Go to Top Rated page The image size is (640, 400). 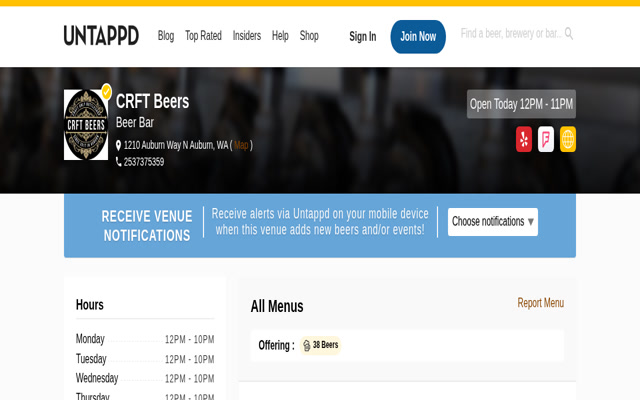pos(203,36)
